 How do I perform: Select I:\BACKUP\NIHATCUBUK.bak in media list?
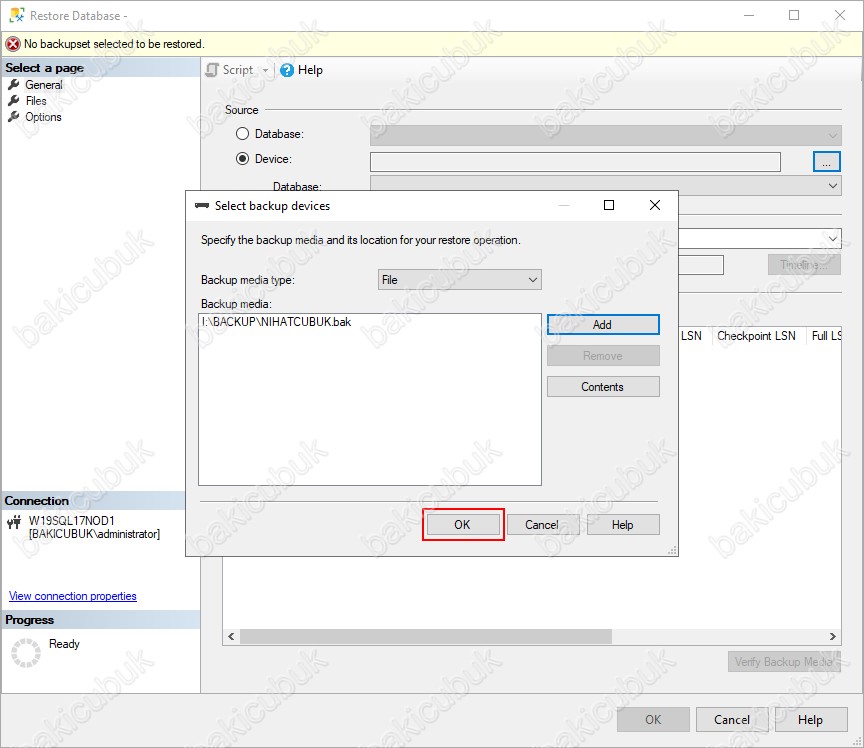(276, 322)
